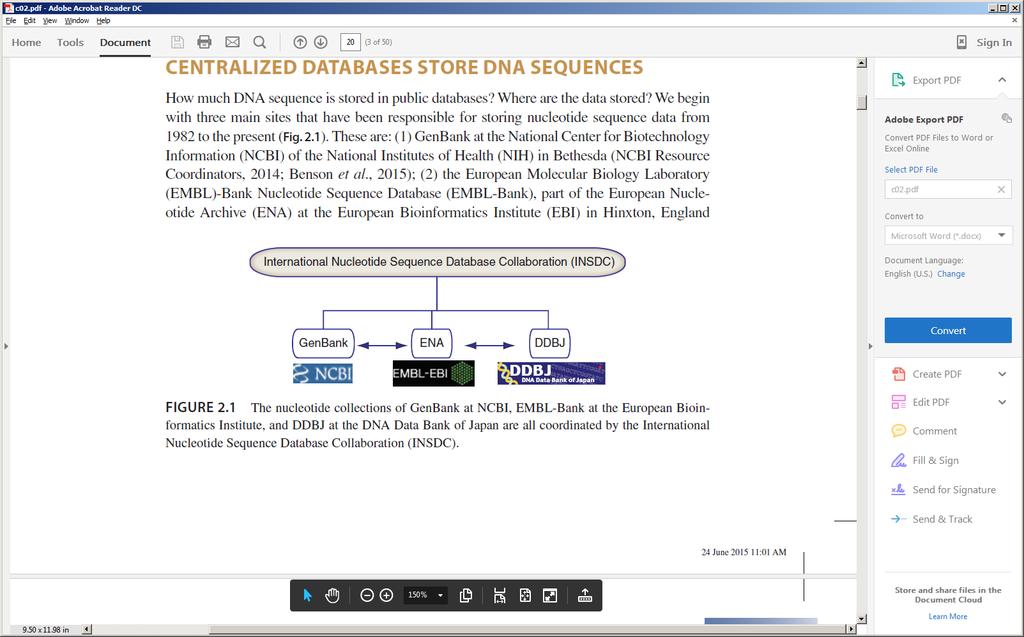Click the page size 9.50 x 11.98 in

(x=46, y=630)
